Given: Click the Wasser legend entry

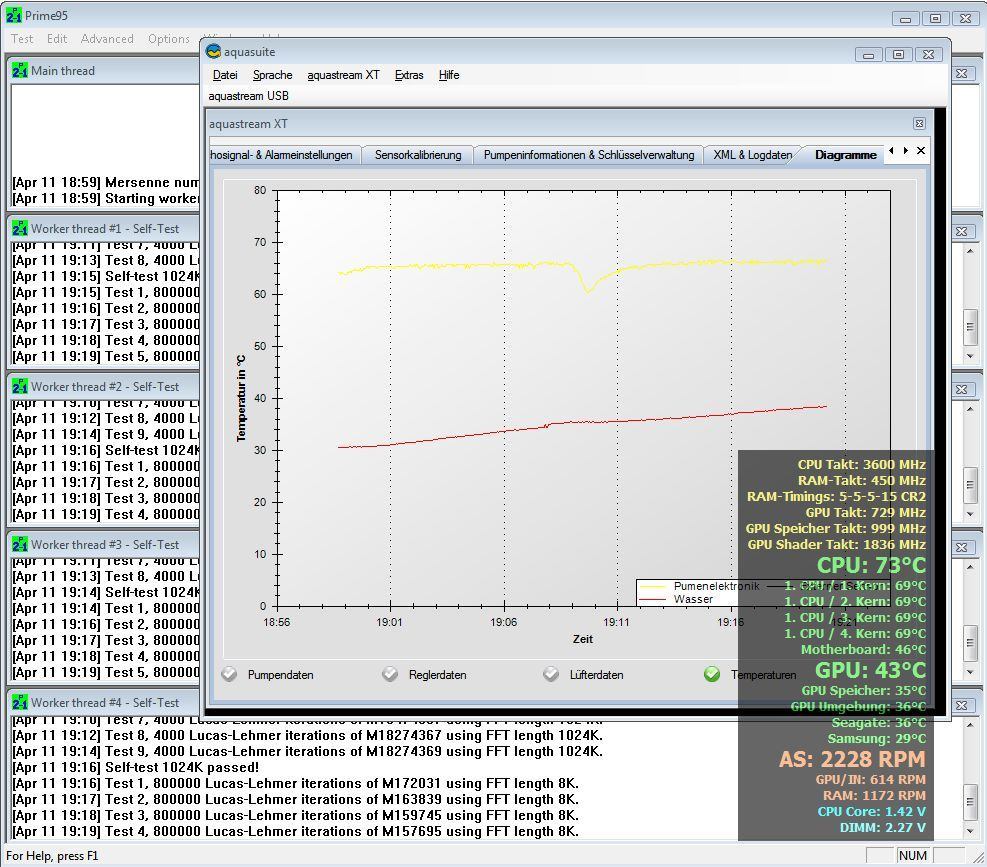Looking at the screenshot, I should [x=677, y=599].
